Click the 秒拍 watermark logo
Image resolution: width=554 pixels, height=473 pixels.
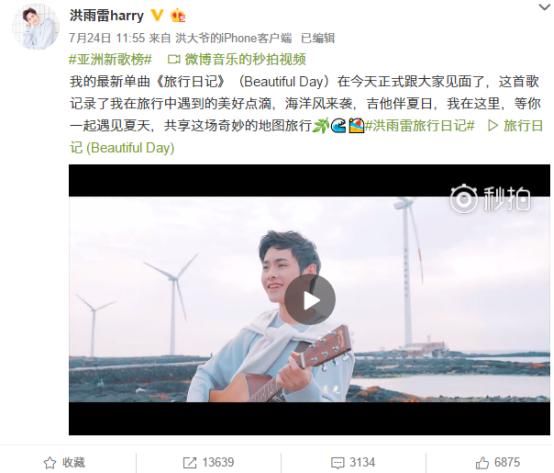coord(490,199)
